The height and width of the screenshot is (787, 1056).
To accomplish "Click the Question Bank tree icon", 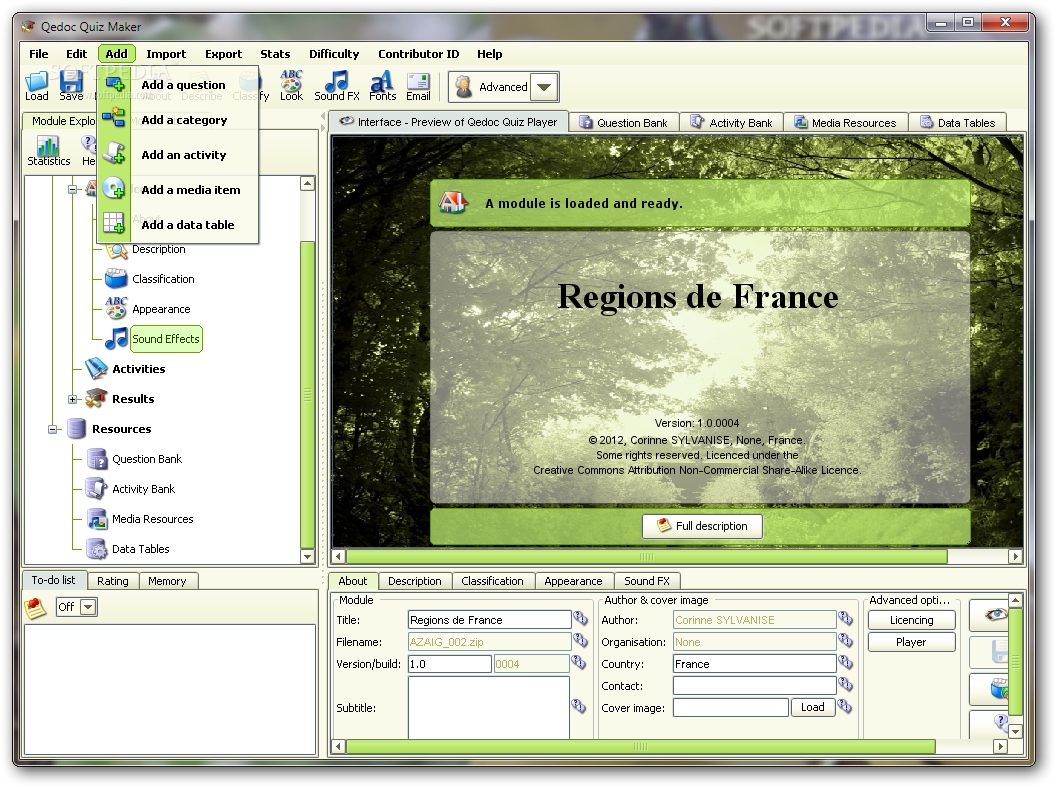I will pos(97,458).
